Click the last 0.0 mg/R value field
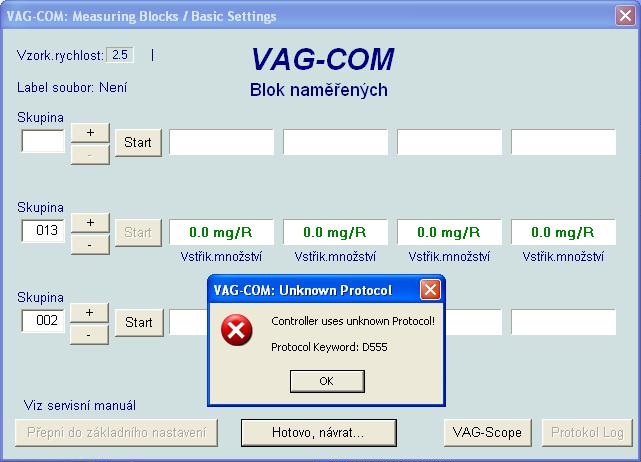 (563, 232)
